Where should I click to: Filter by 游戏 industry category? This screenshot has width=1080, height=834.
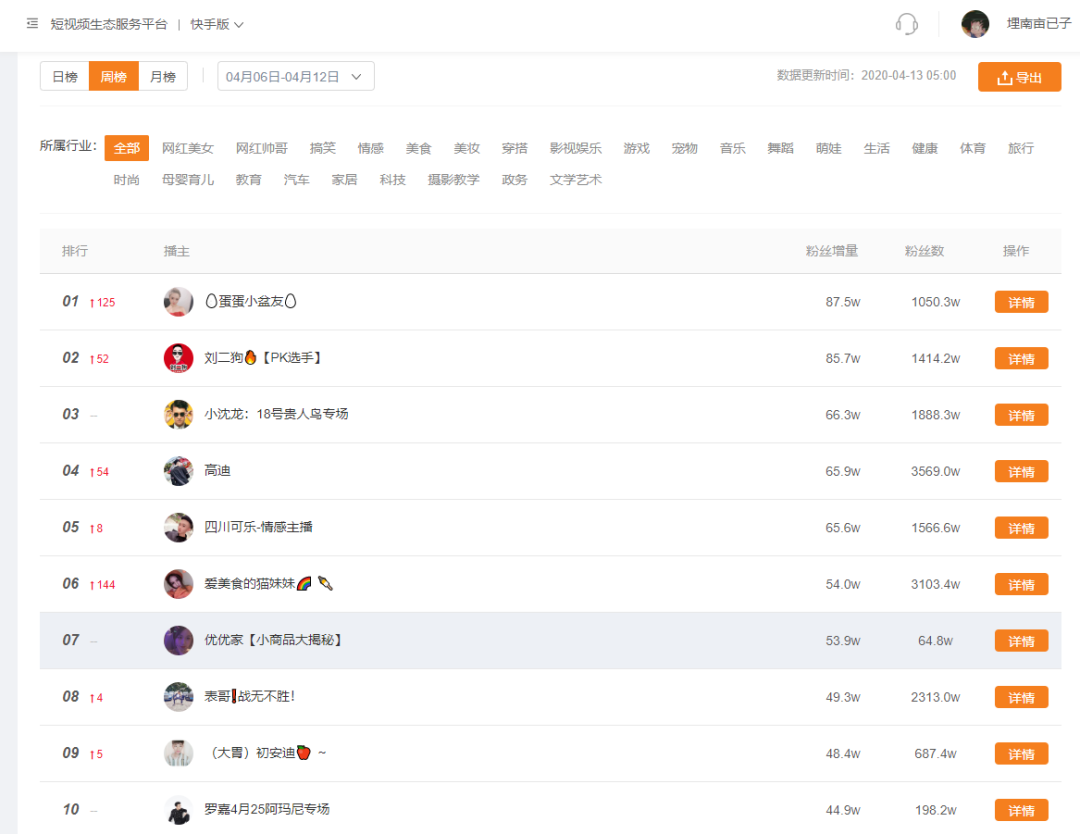click(636, 148)
